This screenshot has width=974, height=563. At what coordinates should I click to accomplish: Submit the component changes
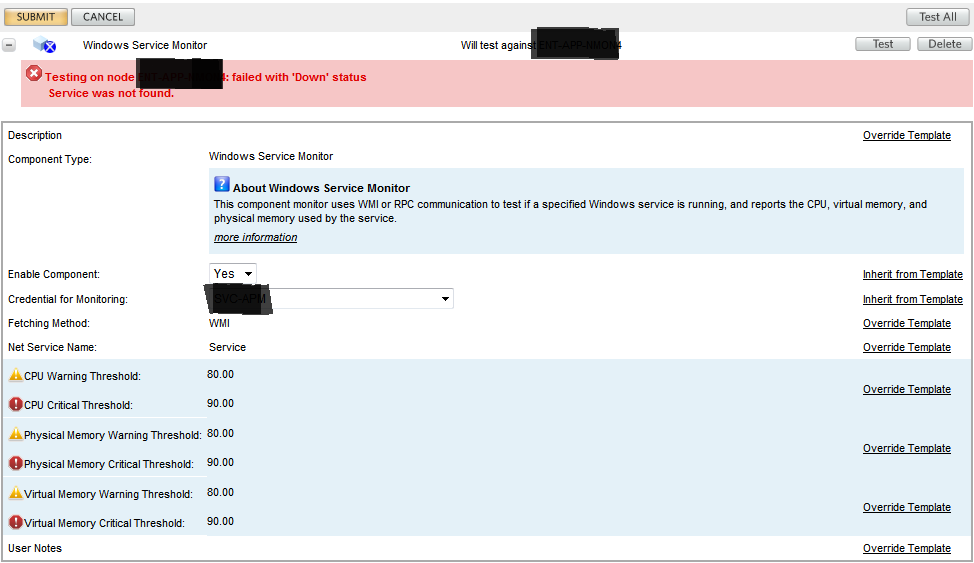click(x=35, y=17)
